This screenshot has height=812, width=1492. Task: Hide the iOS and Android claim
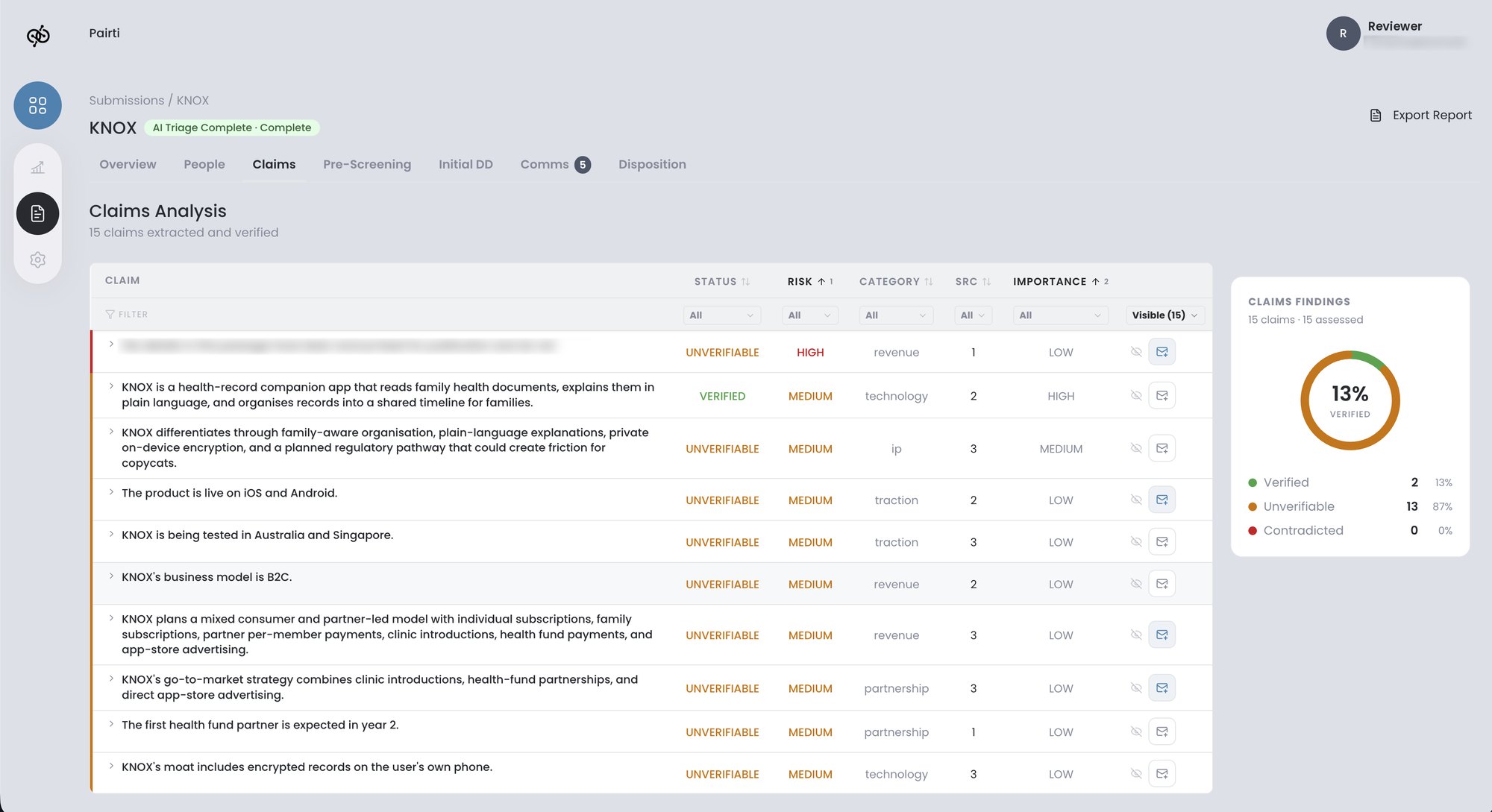1136,500
